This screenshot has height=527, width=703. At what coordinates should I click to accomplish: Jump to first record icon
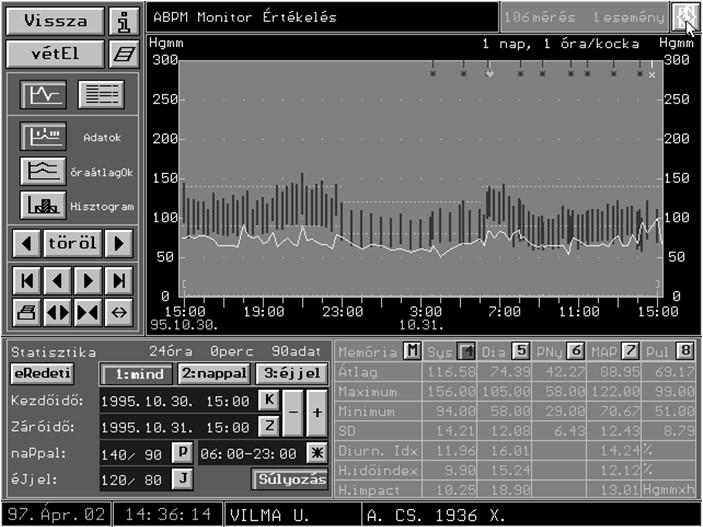point(26,281)
